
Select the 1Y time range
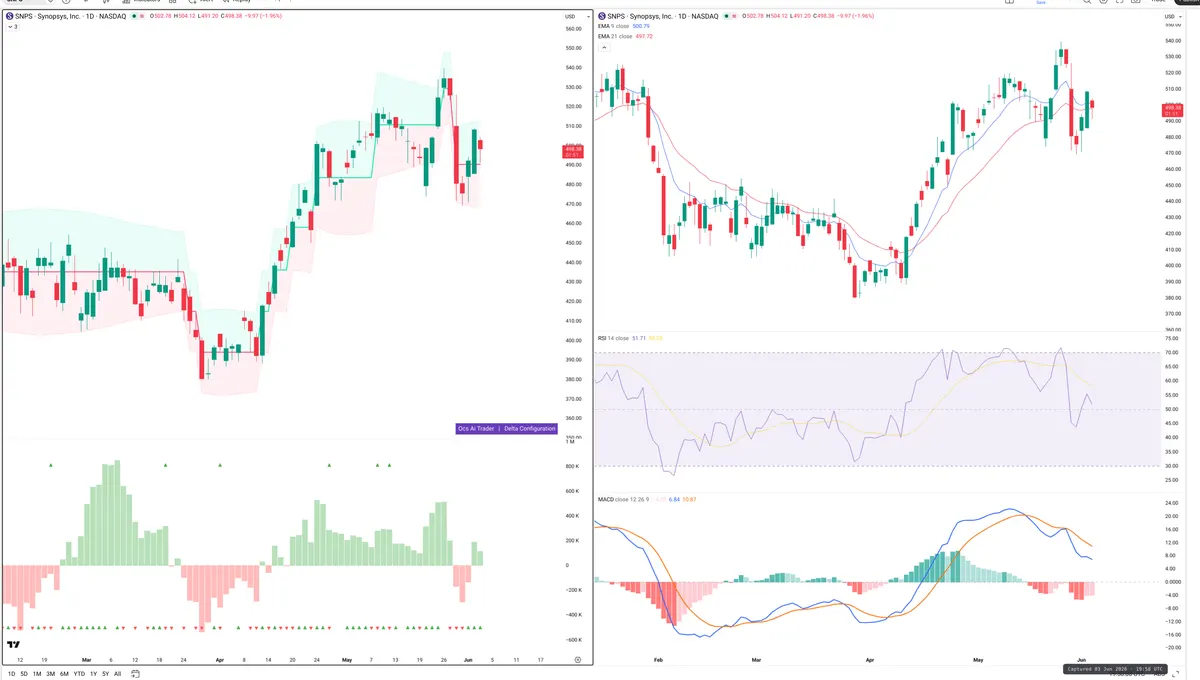pos(93,674)
